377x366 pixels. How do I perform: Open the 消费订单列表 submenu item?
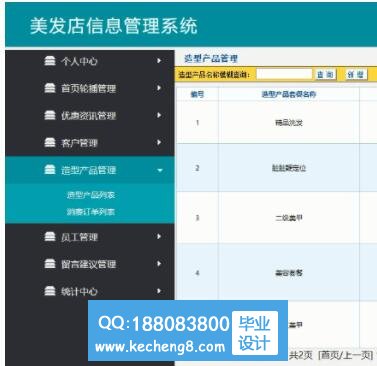tap(91, 212)
